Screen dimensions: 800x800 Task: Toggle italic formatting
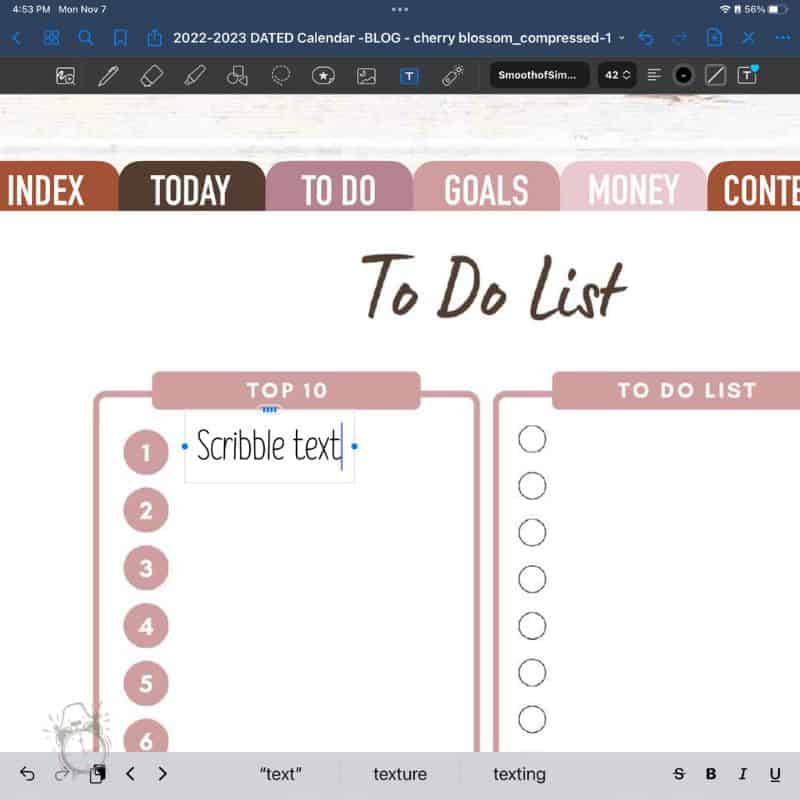[x=743, y=774]
